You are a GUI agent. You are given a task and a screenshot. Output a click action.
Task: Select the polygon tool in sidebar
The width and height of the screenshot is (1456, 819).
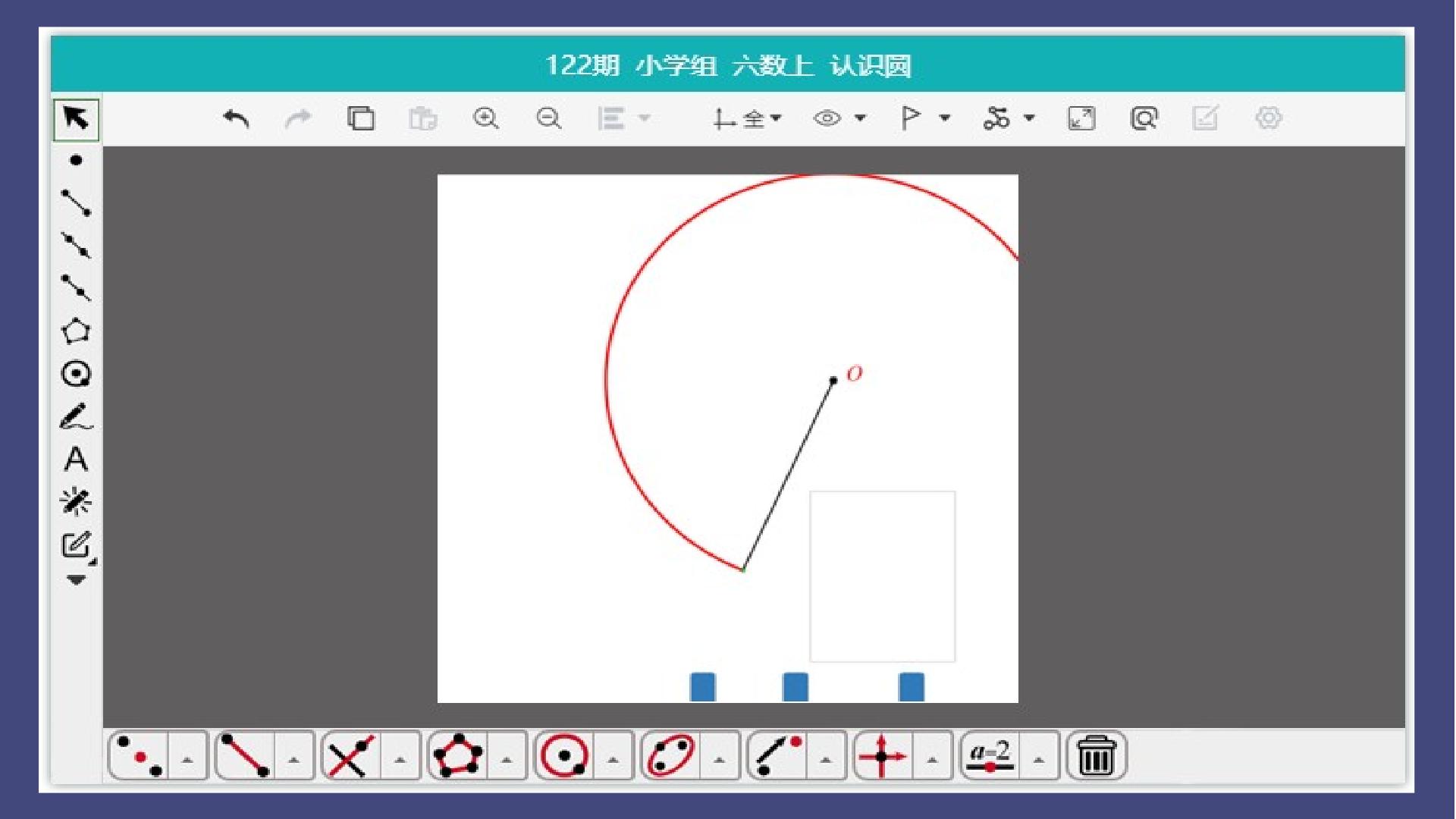pos(76,331)
